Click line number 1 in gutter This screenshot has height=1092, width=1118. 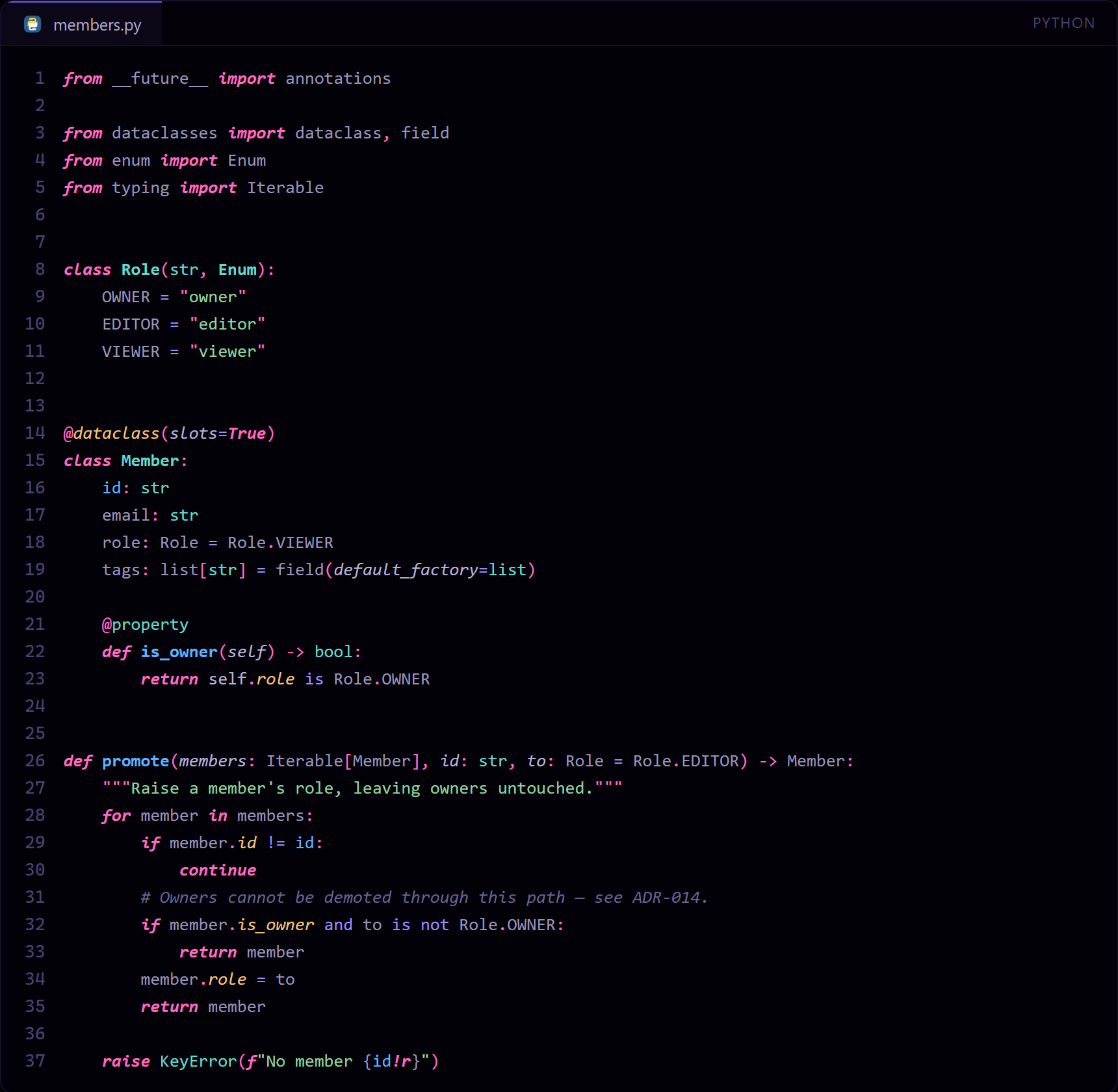pyautogui.click(x=40, y=79)
